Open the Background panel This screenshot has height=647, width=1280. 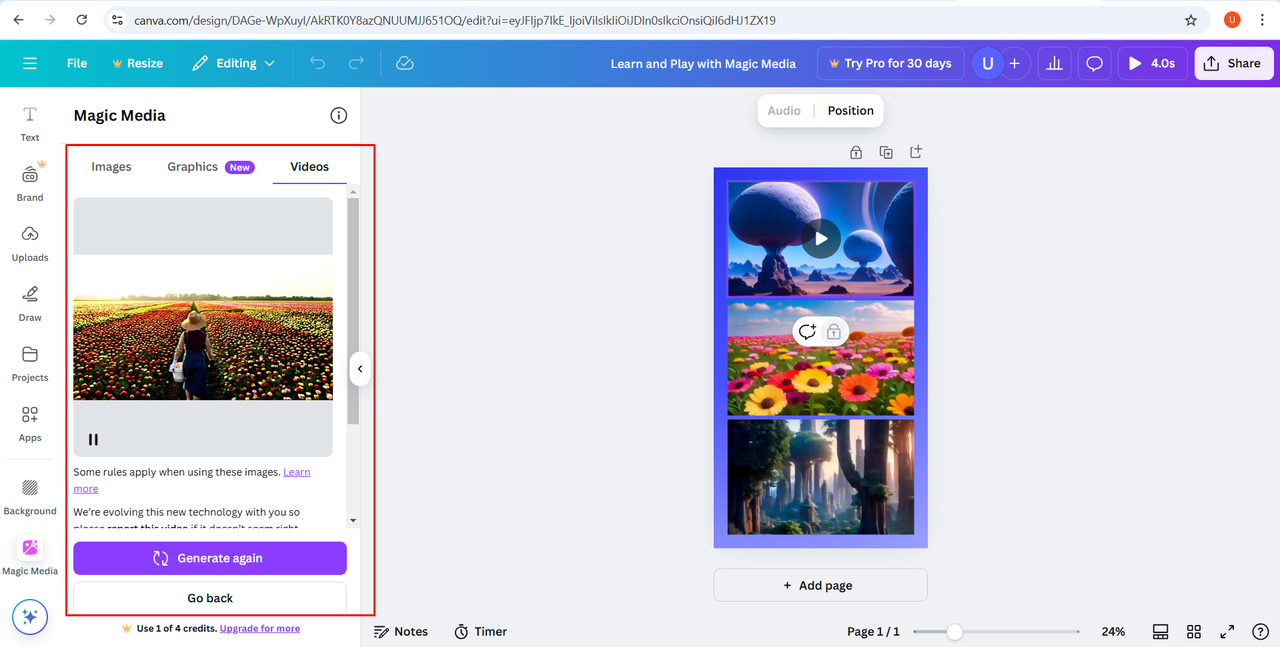pyautogui.click(x=30, y=496)
